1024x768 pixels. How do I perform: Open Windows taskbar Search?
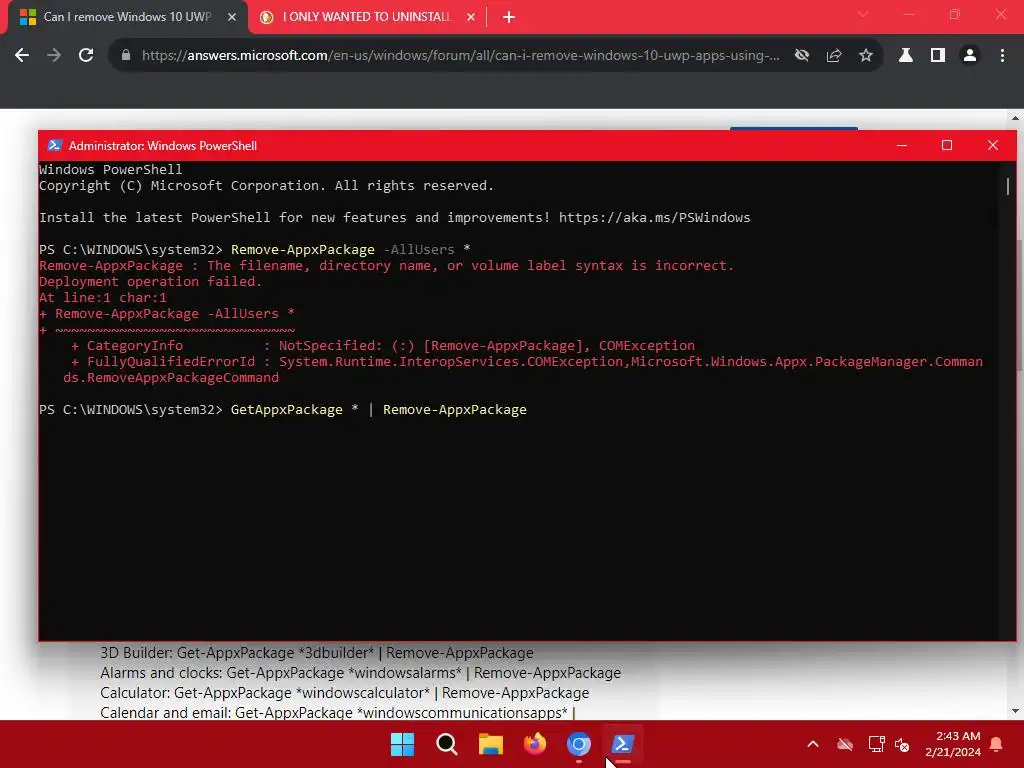pyautogui.click(x=447, y=744)
